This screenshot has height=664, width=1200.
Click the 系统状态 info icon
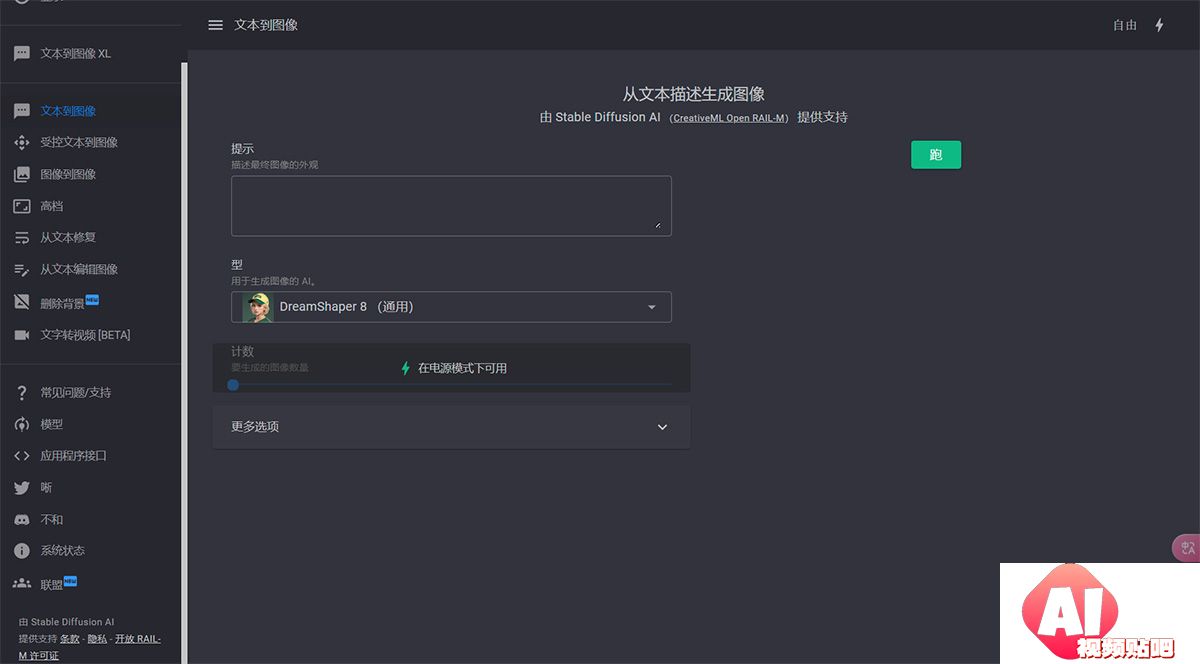(21, 551)
